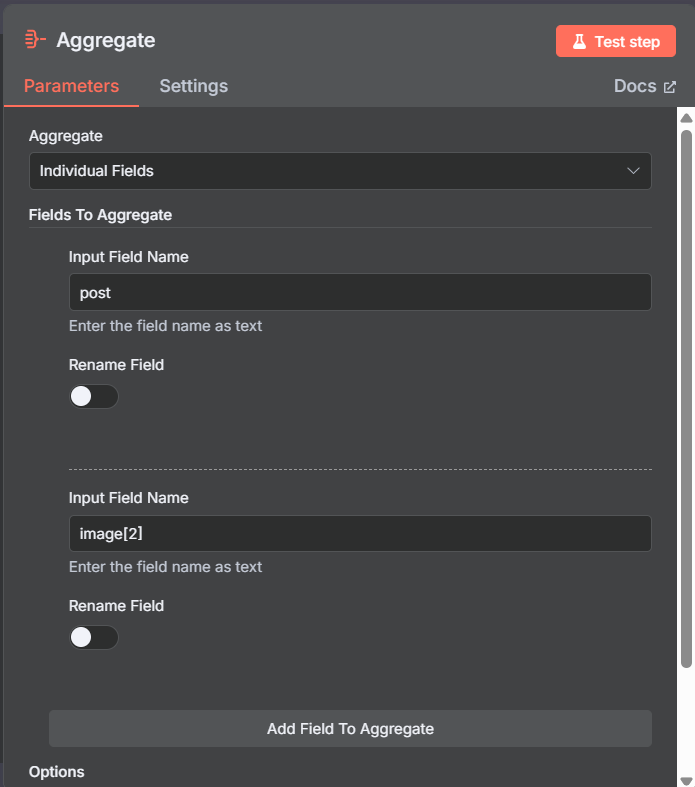This screenshot has width=695, height=787.
Task: Click the vertical scrollbar thumb
Action: (686, 399)
